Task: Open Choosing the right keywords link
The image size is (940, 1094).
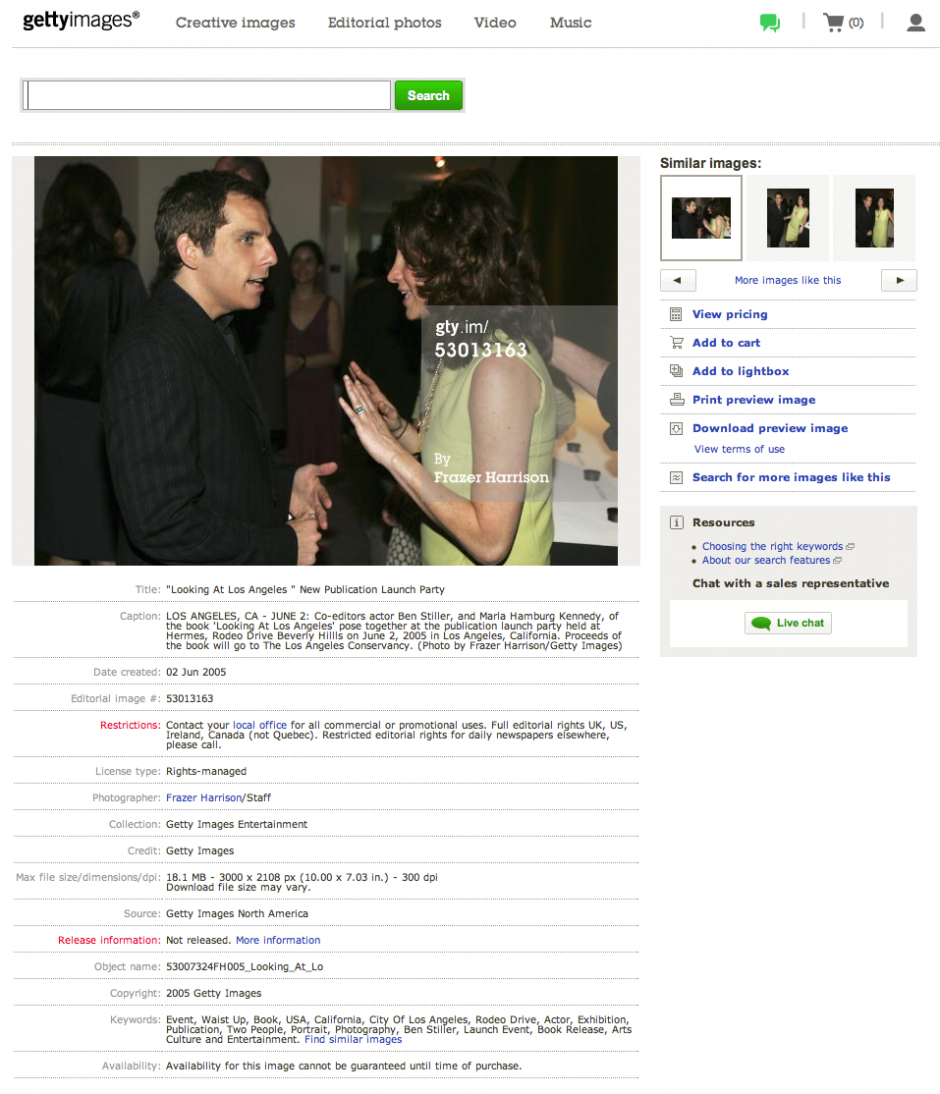Action: click(773, 546)
